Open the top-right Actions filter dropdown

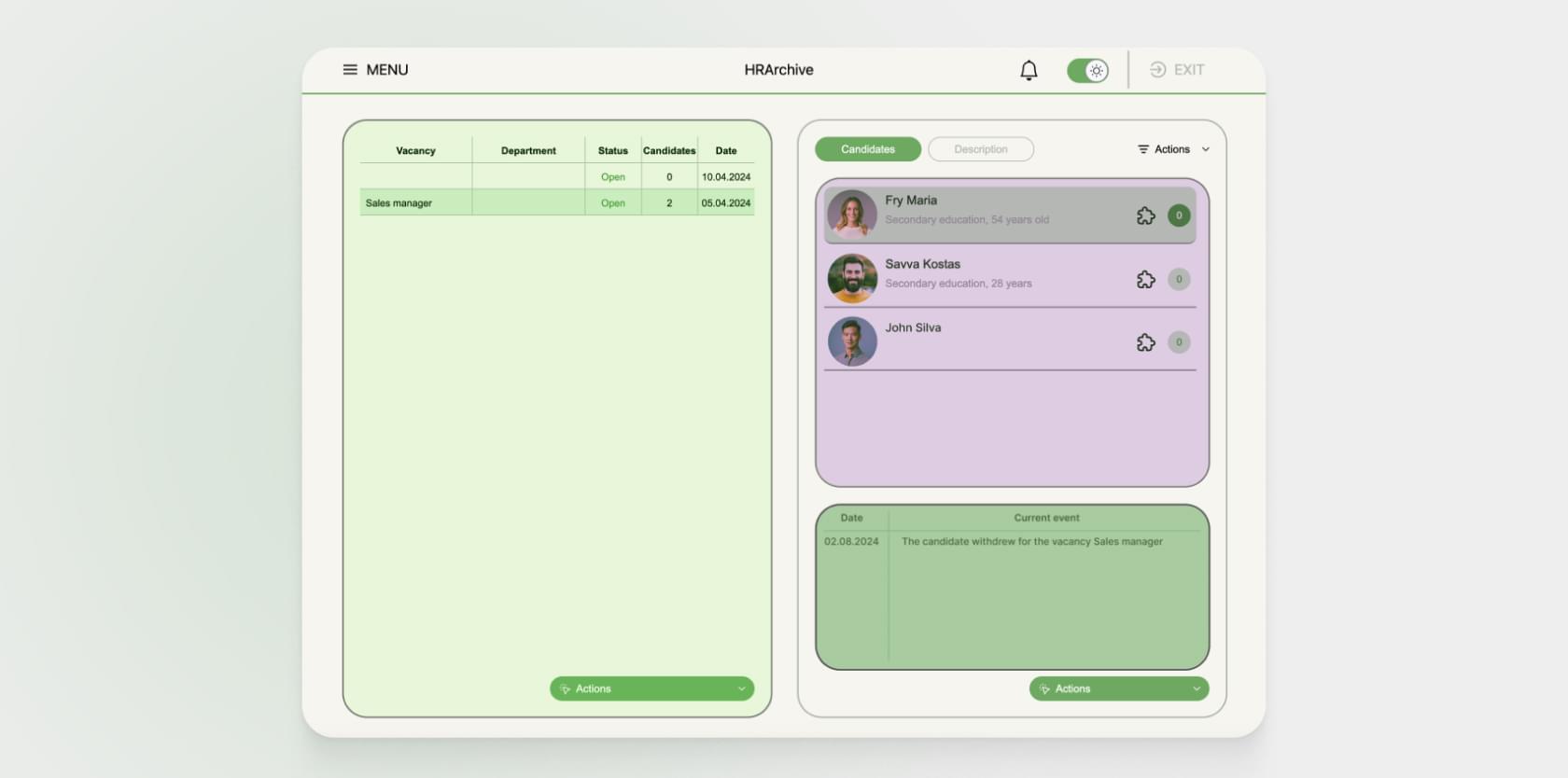1172,149
